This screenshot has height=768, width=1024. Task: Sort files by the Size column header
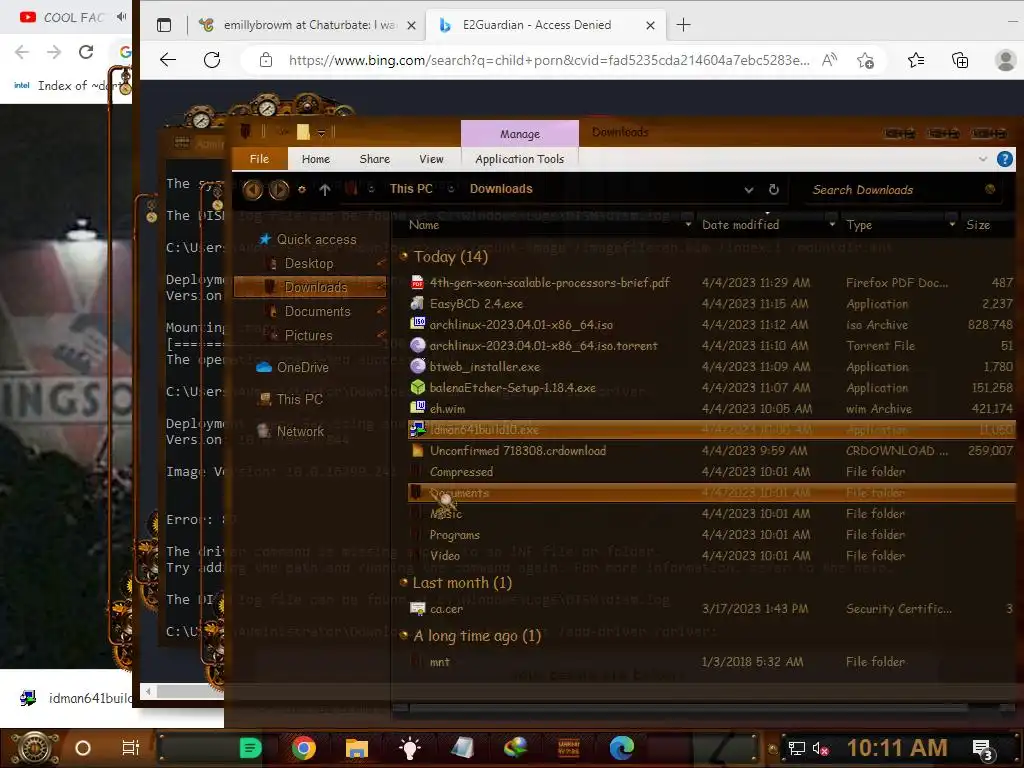[978, 225]
